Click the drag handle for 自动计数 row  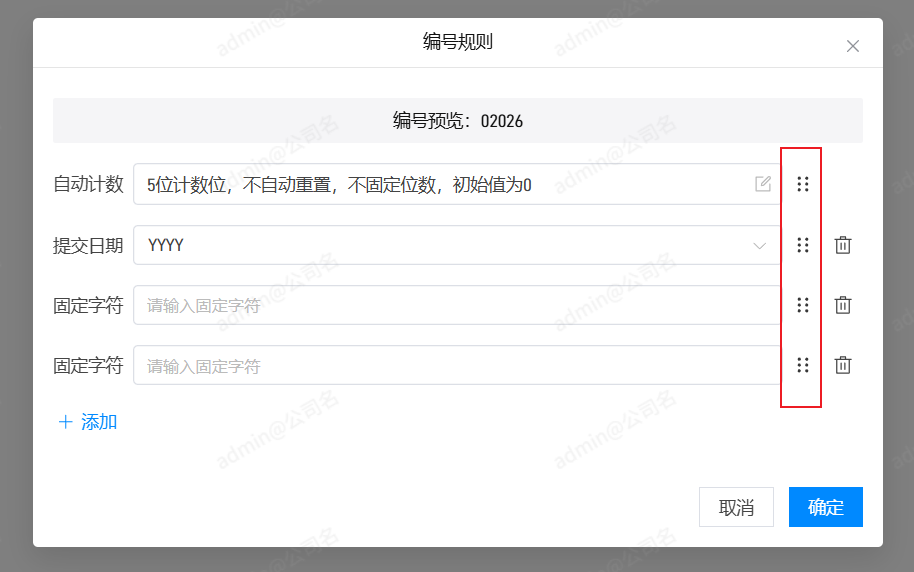pyautogui.click(x=802, y=184)
